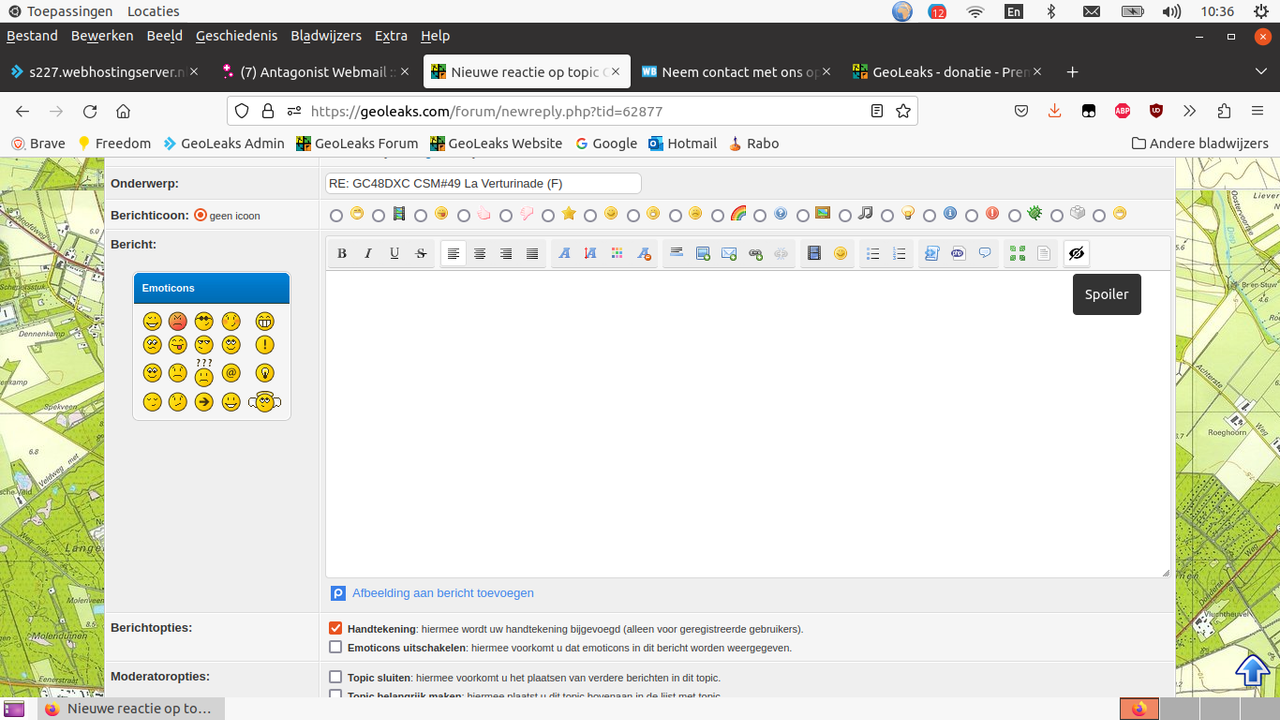Show more toolbar tools via overflow chevron
1280x720 pixels.
click(x=1189, y=111)
